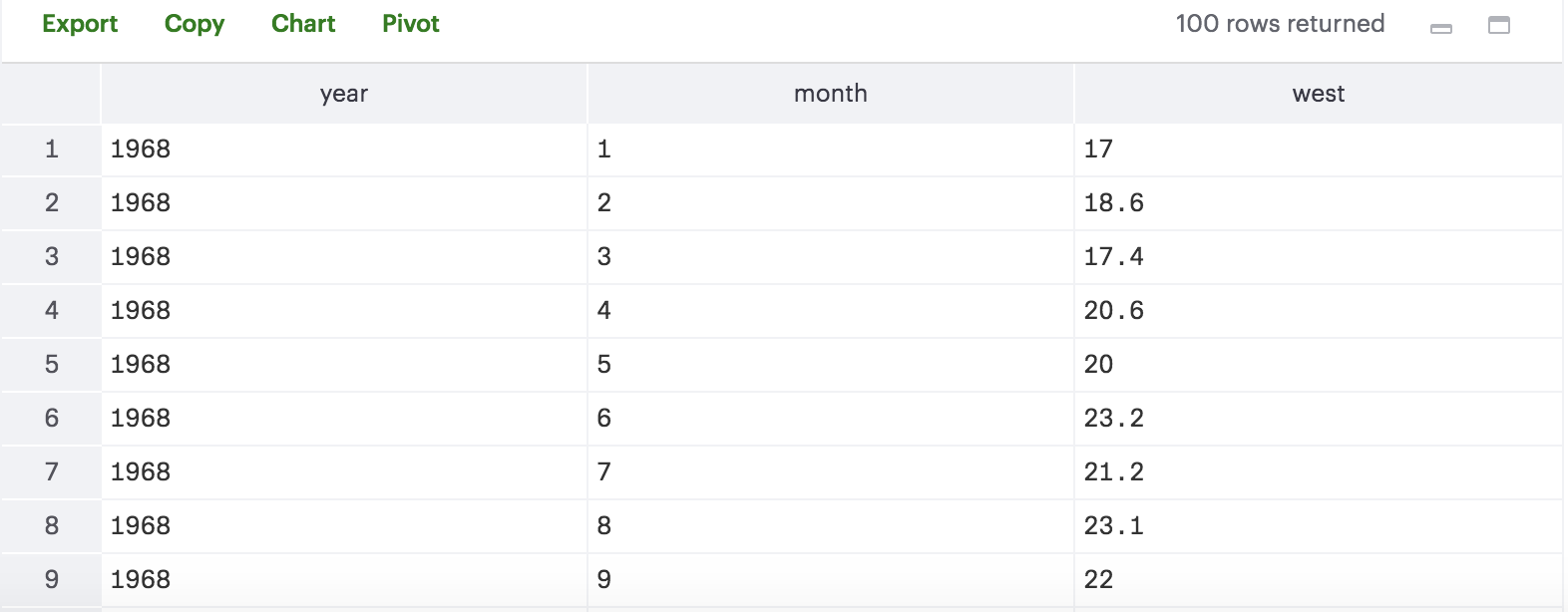Open the Pivot view

(411, 24)
